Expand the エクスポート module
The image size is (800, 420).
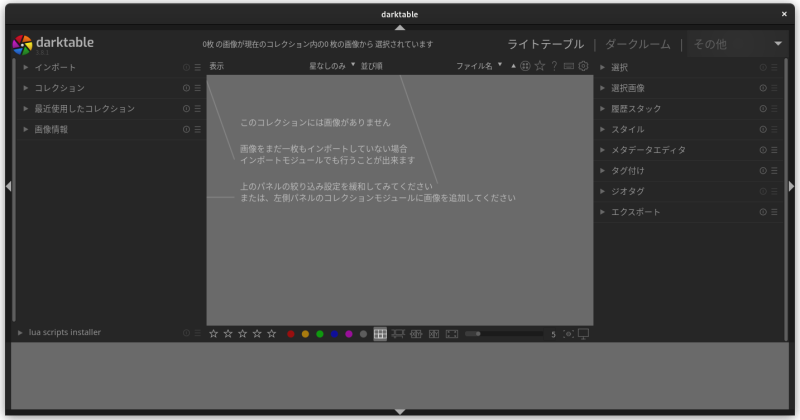click(635, 212)
